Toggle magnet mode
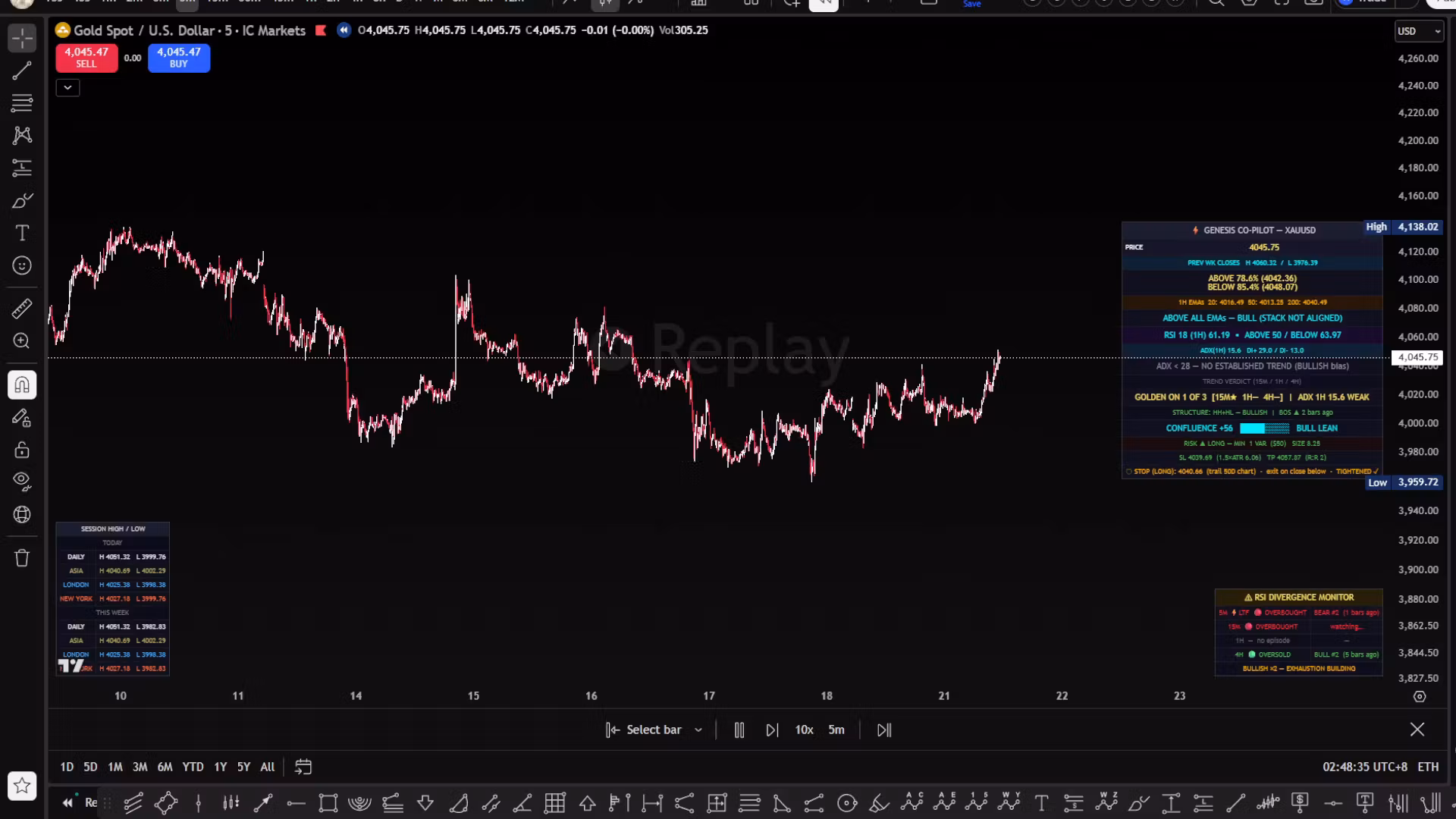 click(22, 384)
